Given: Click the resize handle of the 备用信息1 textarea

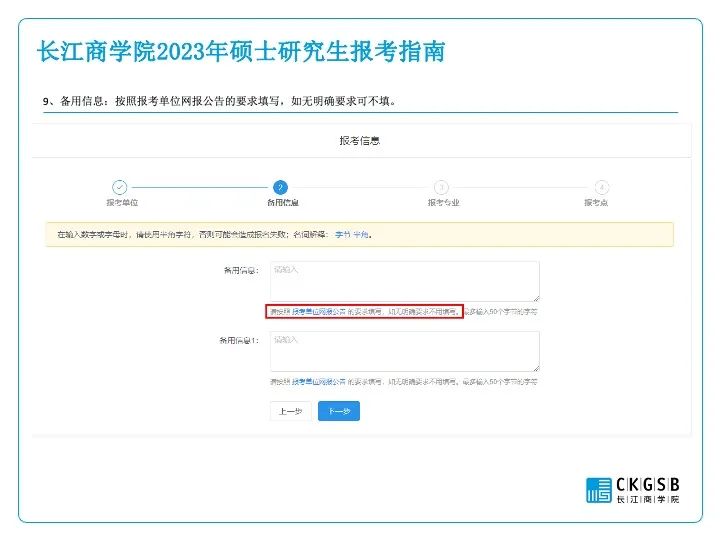Looking at the screenshot, I should pyautogui.click(x=536, y=368).
